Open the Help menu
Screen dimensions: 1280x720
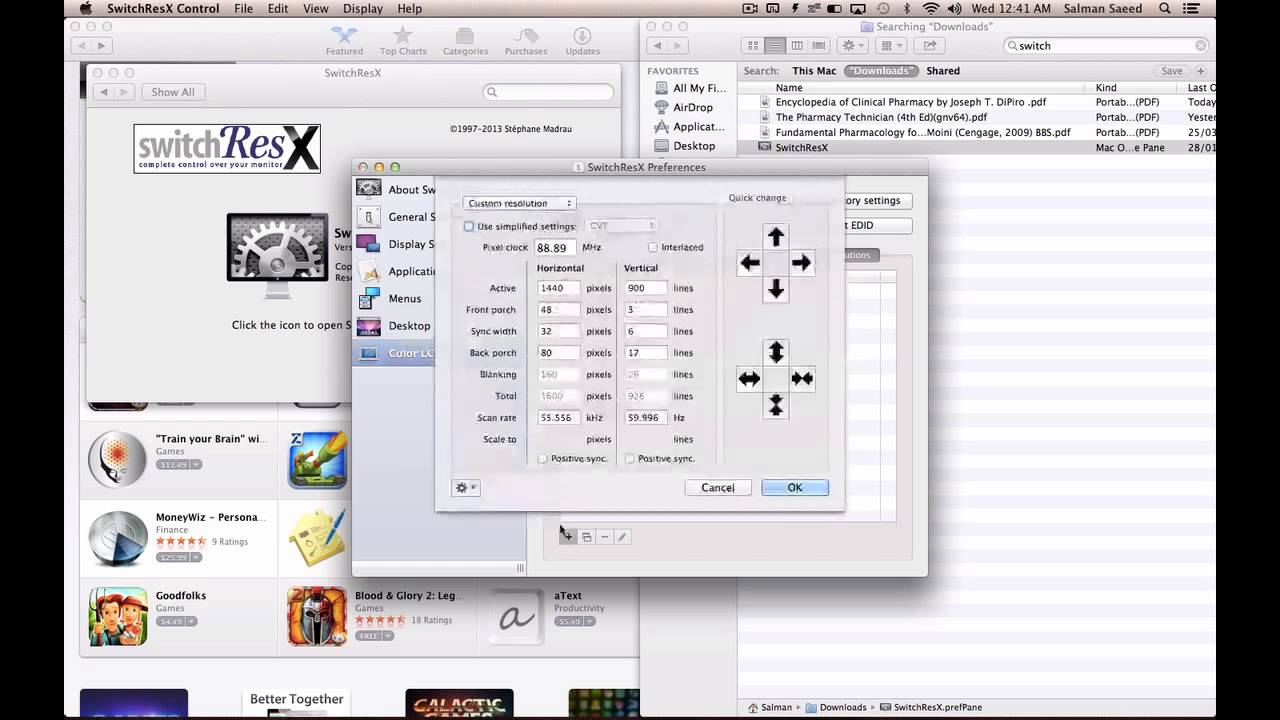(409, 9)
